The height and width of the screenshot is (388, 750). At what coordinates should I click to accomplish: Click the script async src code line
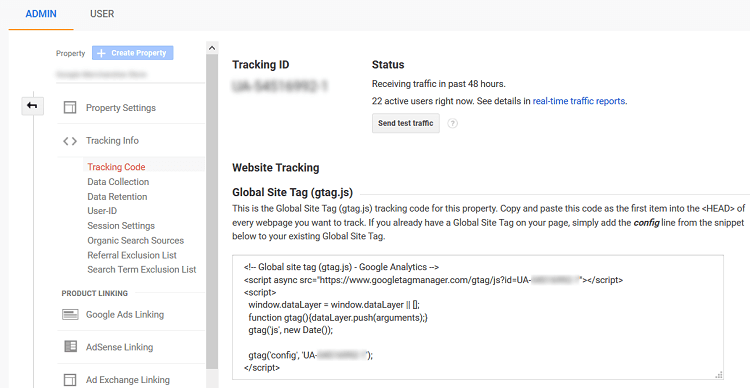tap(433, 280)
